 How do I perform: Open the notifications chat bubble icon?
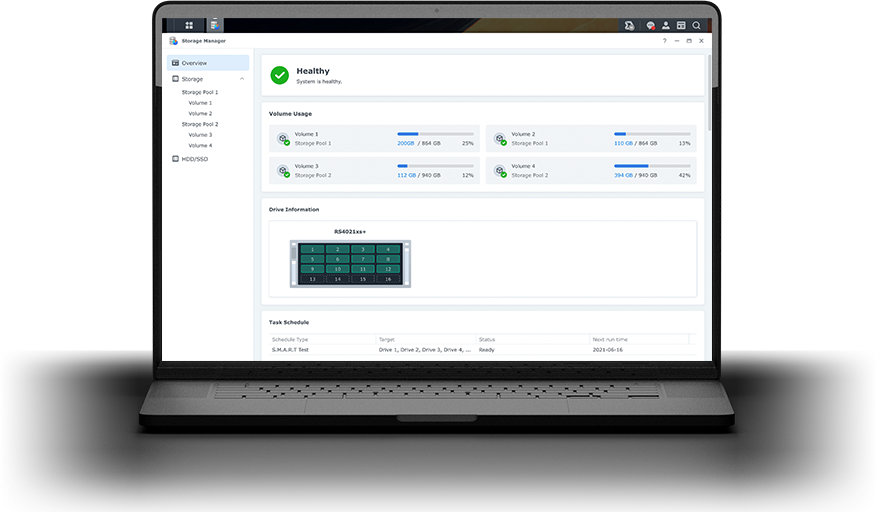tap(650, 25)
